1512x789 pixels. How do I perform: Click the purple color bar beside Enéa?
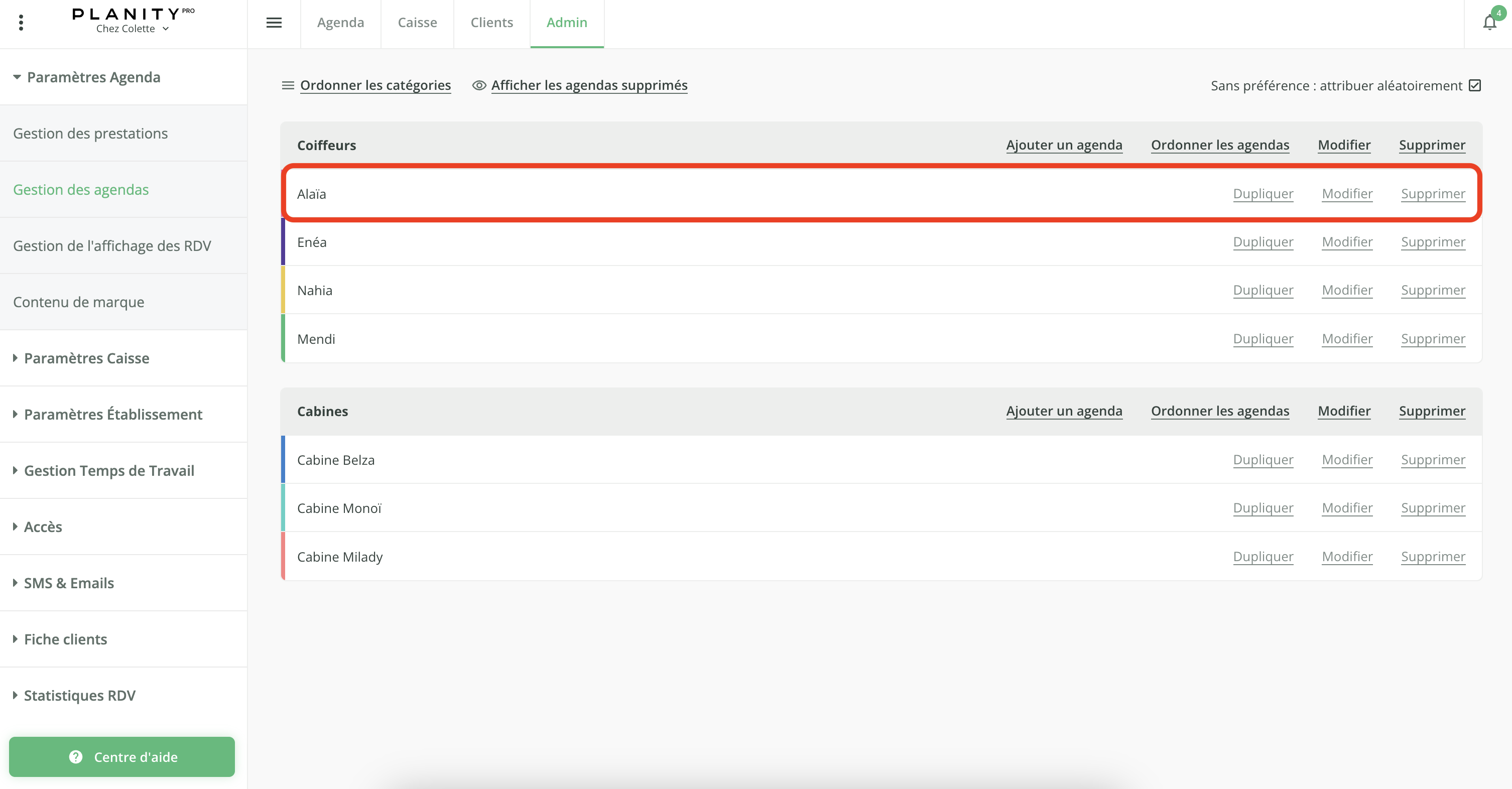click(283, 242)
